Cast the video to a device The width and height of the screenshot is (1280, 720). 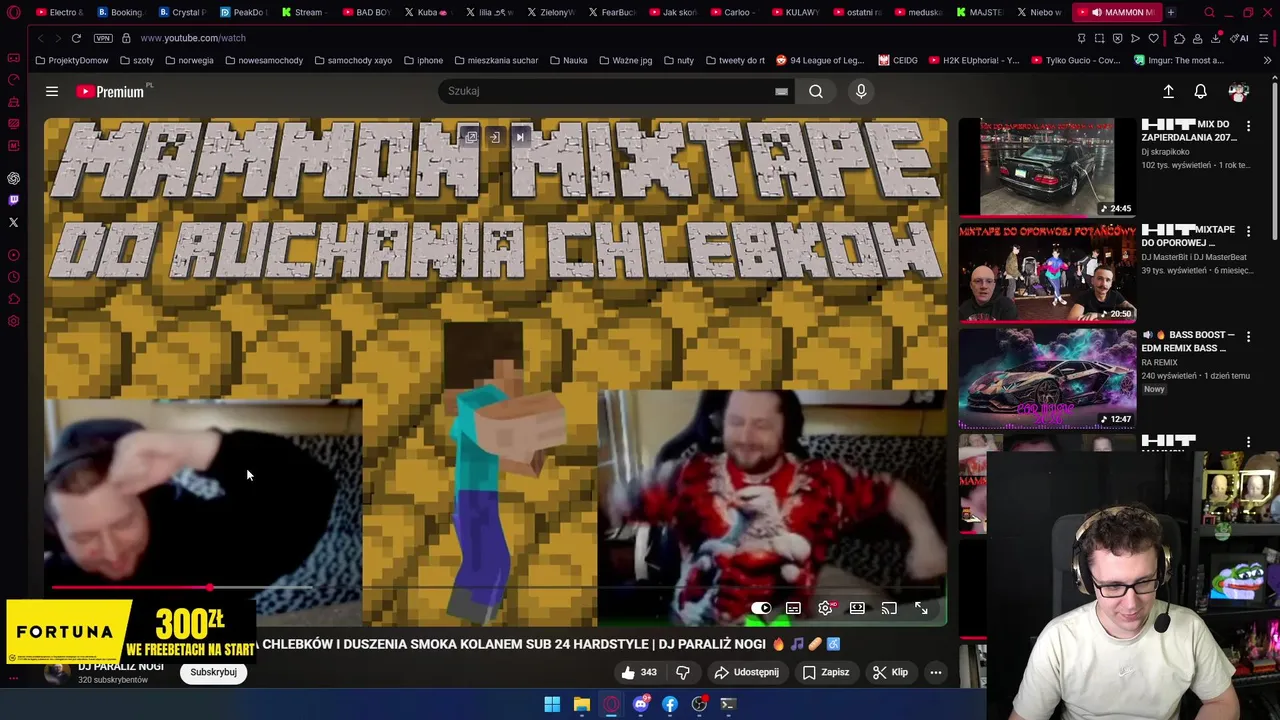pyautogui.click(x=889, y=608)
